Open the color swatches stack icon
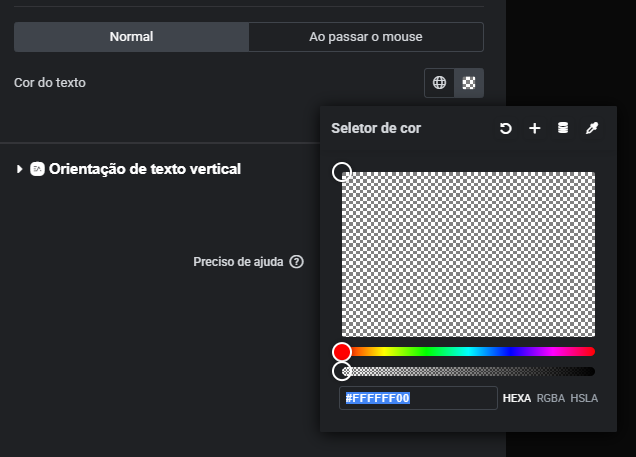This screenshot has height=457, width=636. click(x=562, y=128)
